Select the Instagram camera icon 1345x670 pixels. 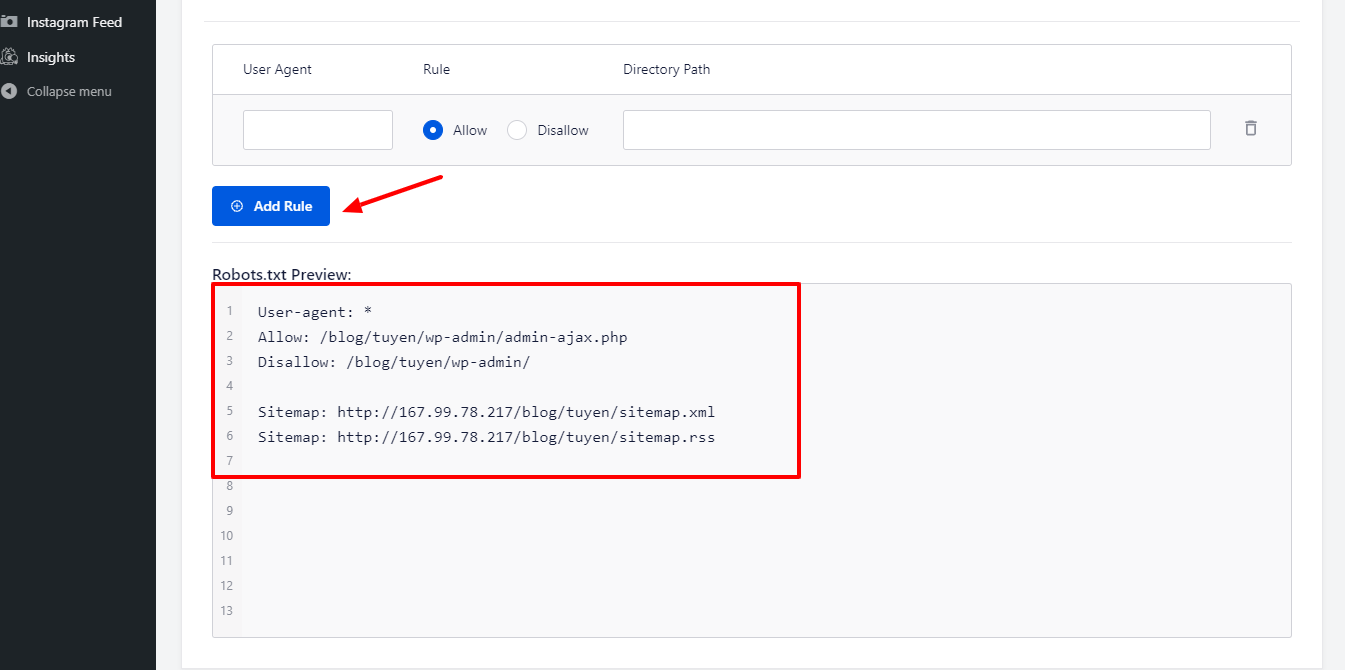click(x=15, y=21)
